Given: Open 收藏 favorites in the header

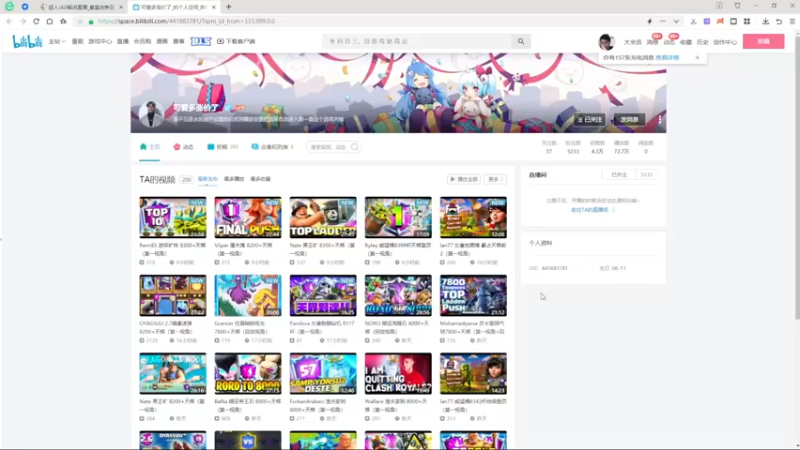Looking at the screenshot, I should click(686, 42).
